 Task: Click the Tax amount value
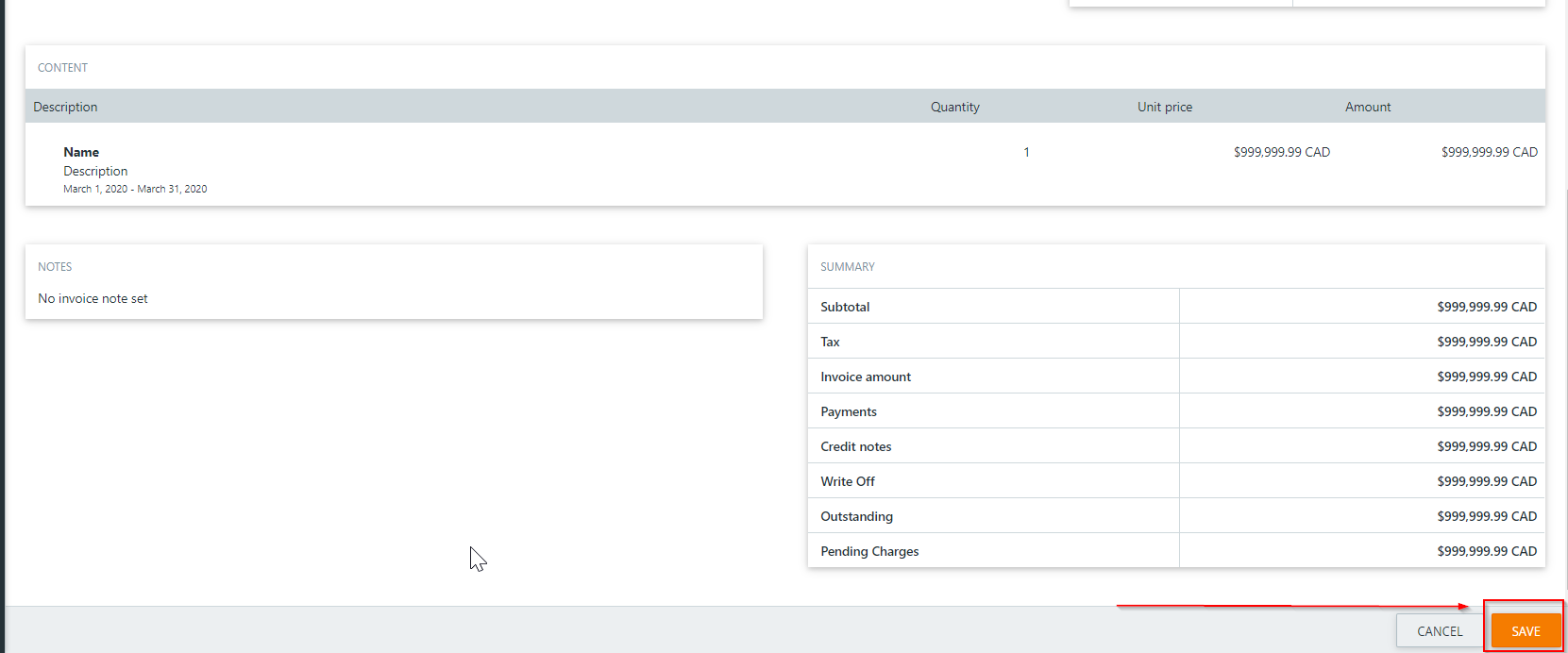point(1487,342)
